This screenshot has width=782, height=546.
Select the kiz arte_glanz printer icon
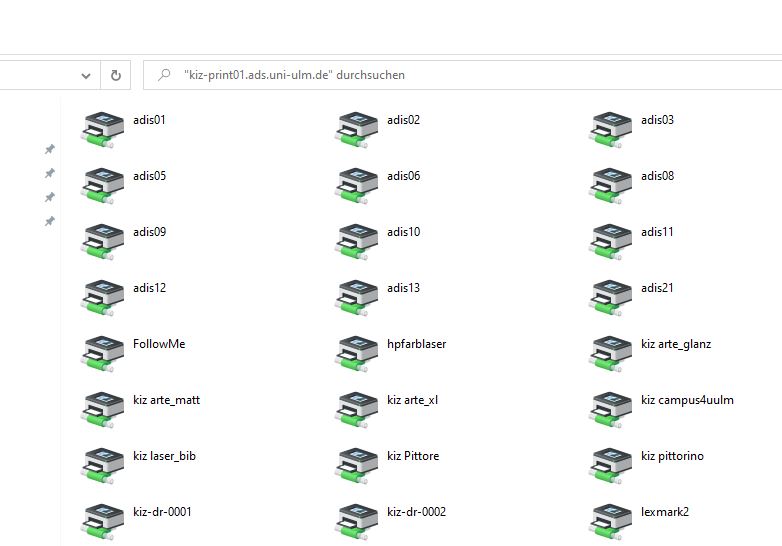[611, 352]
